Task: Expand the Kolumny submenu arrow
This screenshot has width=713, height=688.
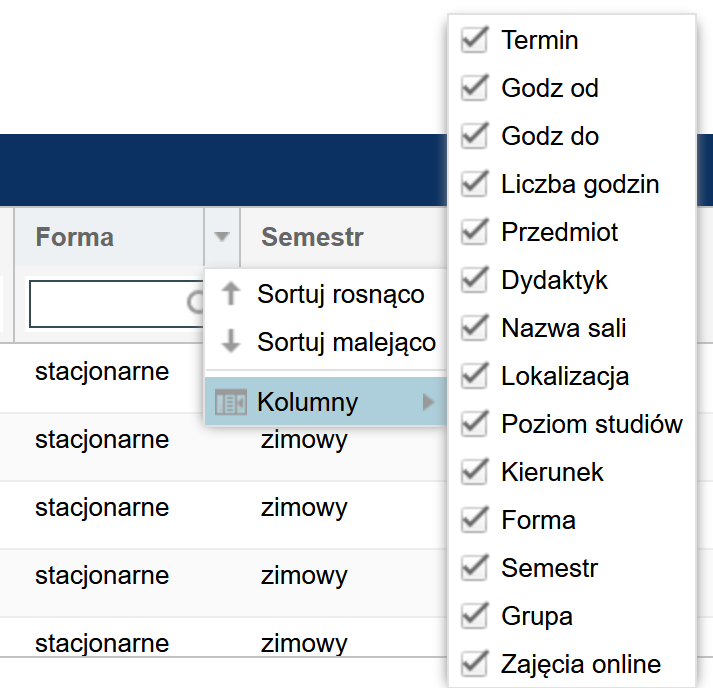Action: point(429,402)
